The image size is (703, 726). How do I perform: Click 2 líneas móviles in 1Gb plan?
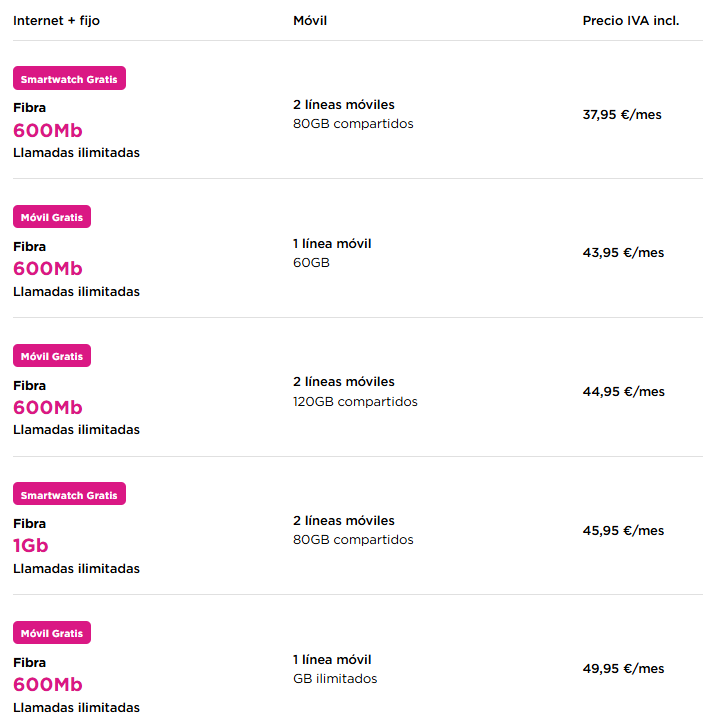344,521
